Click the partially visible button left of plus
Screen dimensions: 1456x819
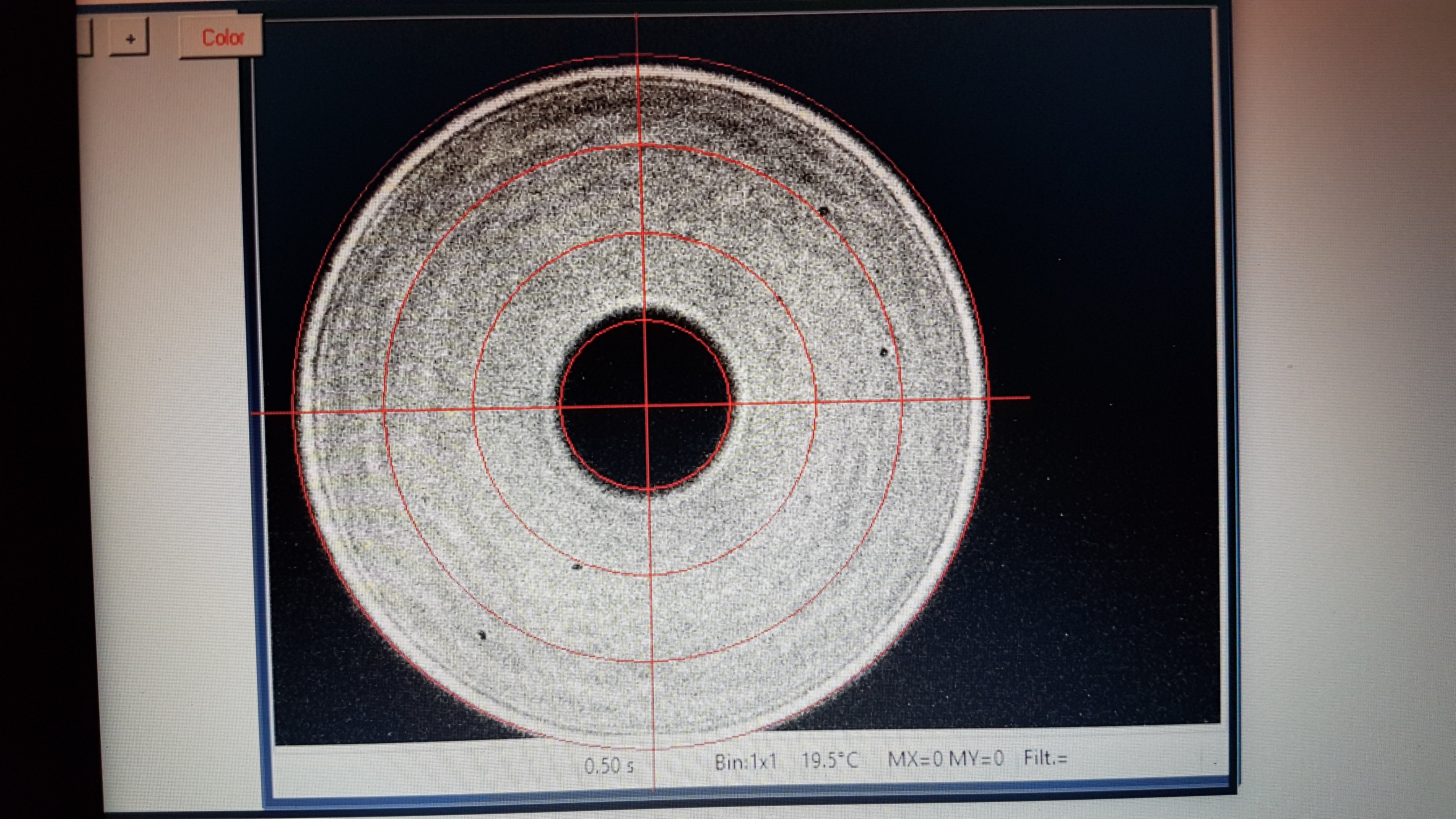(x=85, y=37)
